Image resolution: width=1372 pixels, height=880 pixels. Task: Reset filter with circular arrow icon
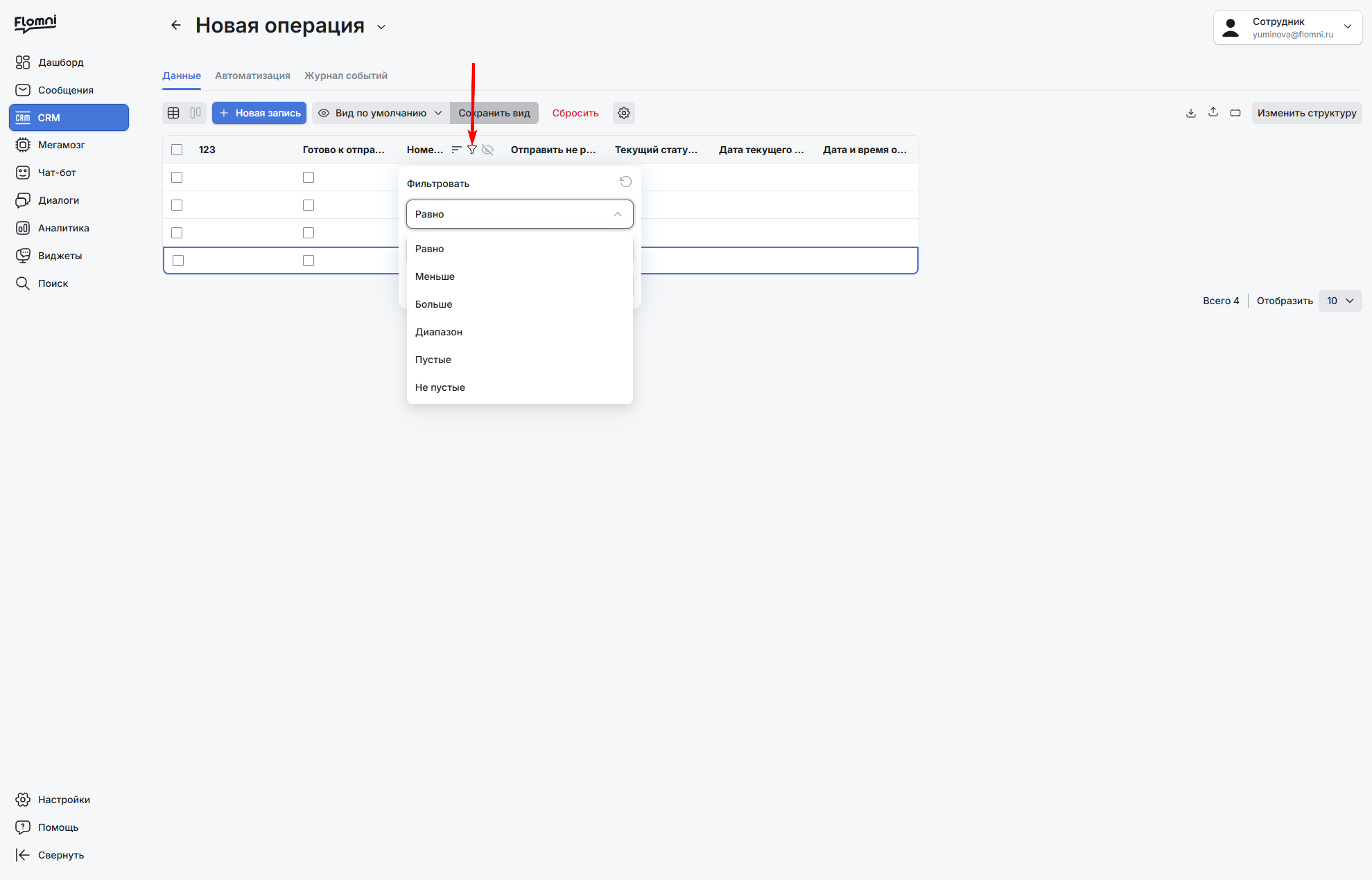pos(625,182)
